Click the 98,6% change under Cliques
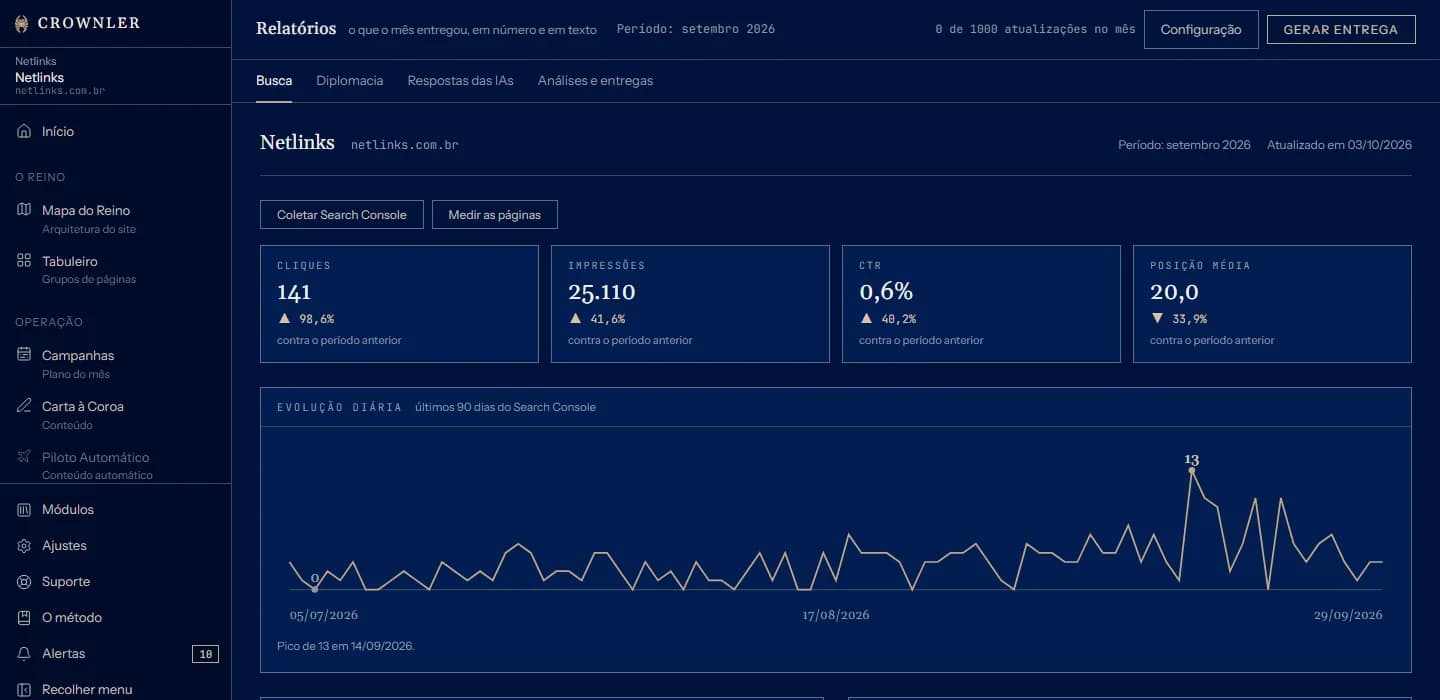Viewport: 1440px width, 700px height. click(316, 319)
